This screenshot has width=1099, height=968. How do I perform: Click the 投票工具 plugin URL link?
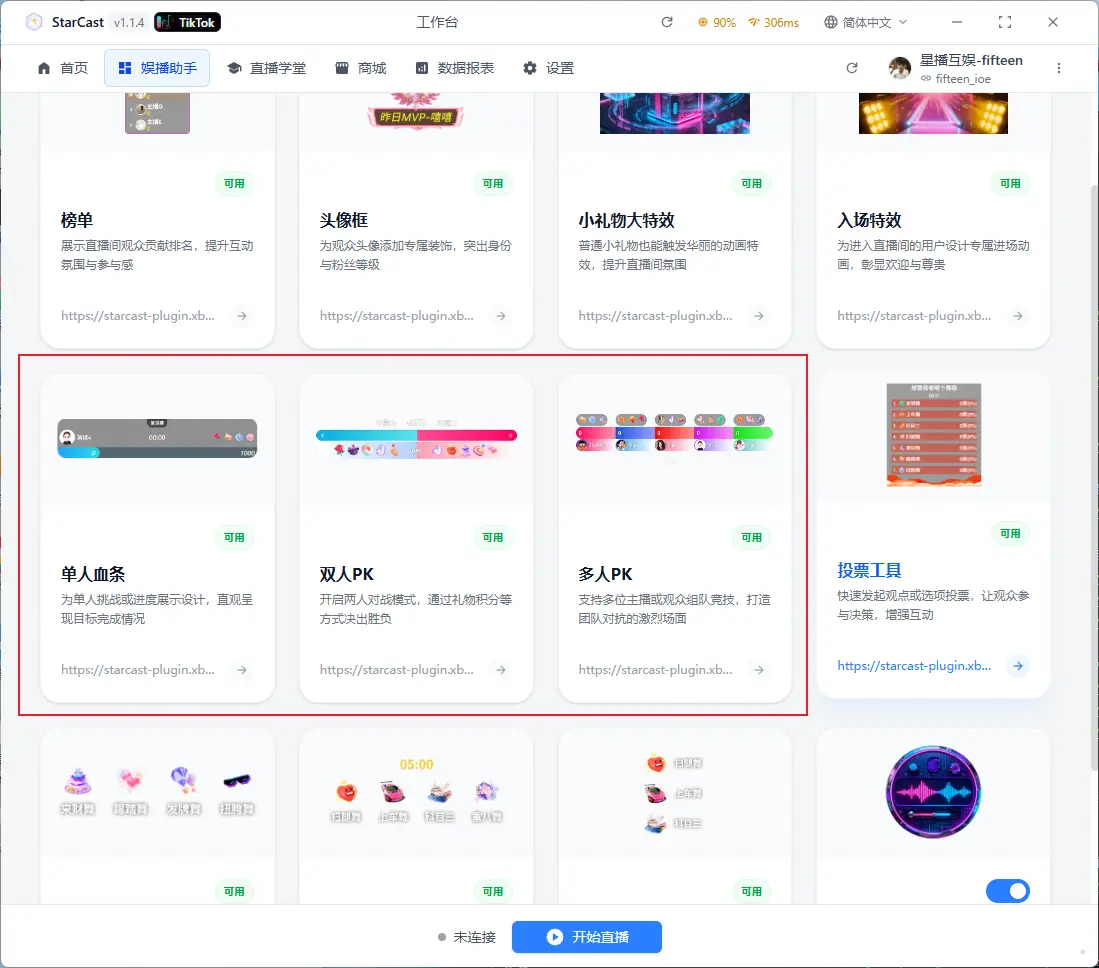[914, 666]
